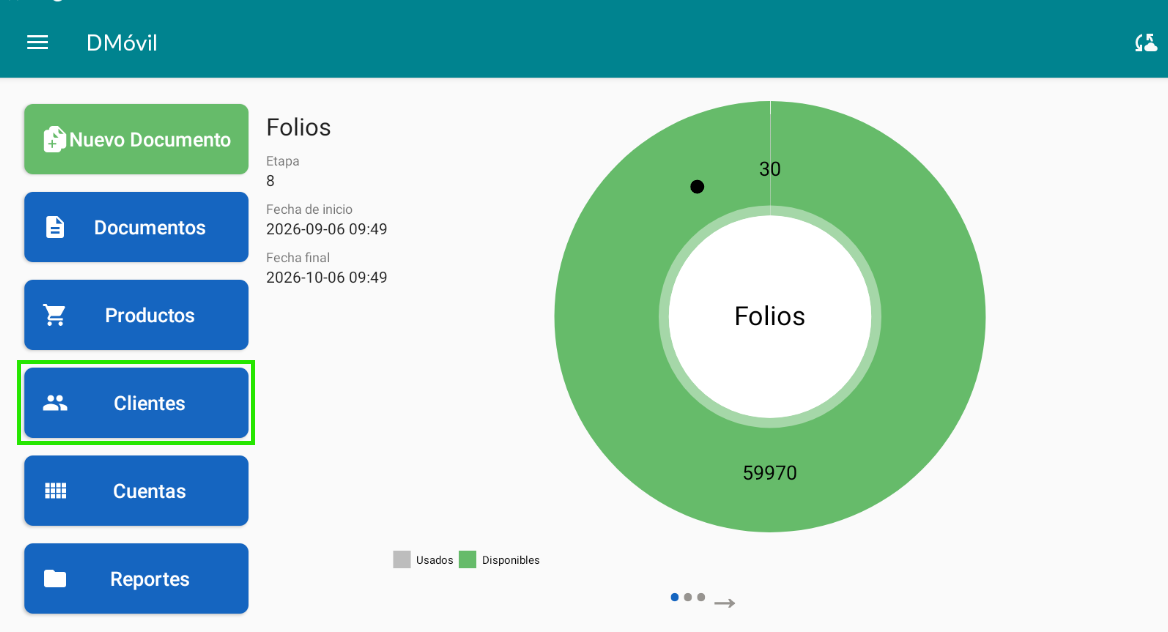Click the DMóvil app title

[122, 43]
